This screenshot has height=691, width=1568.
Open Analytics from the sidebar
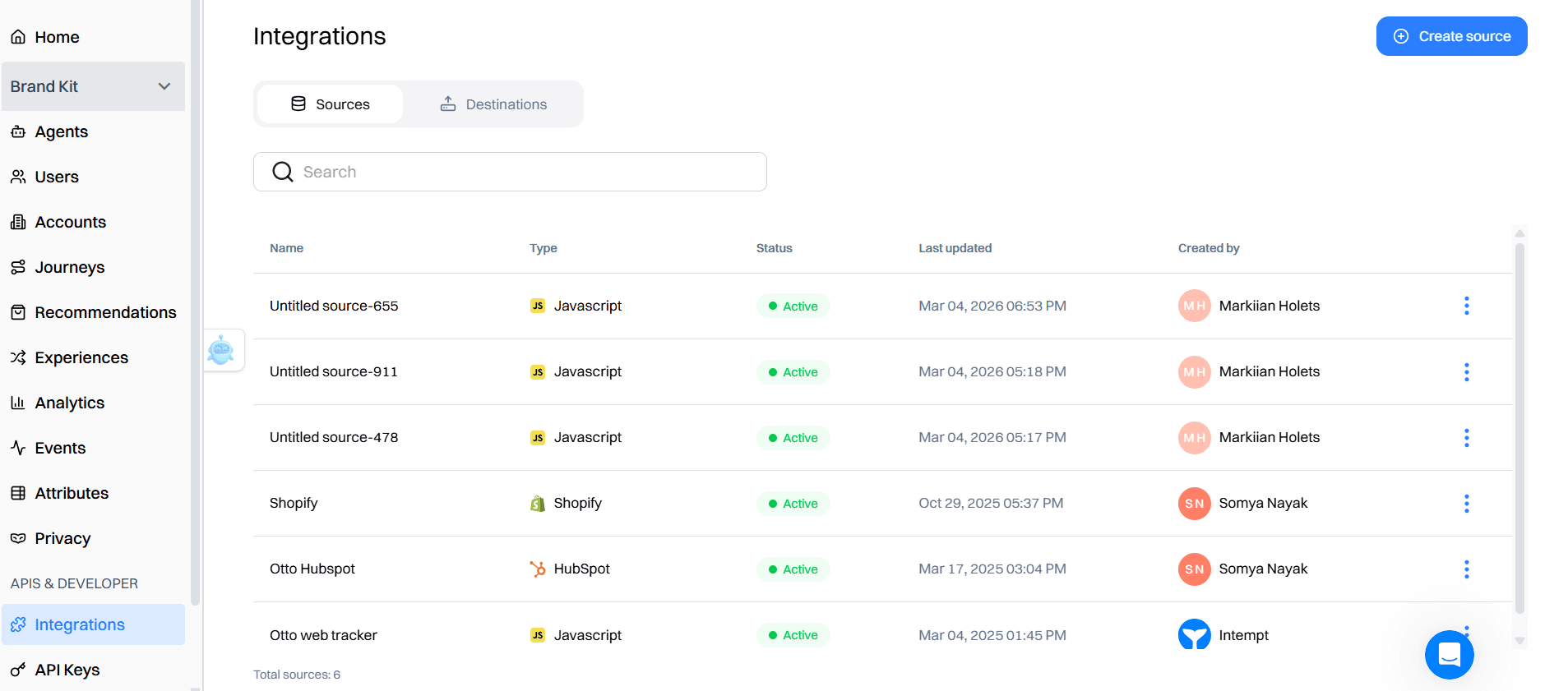[x=70, y=403]
